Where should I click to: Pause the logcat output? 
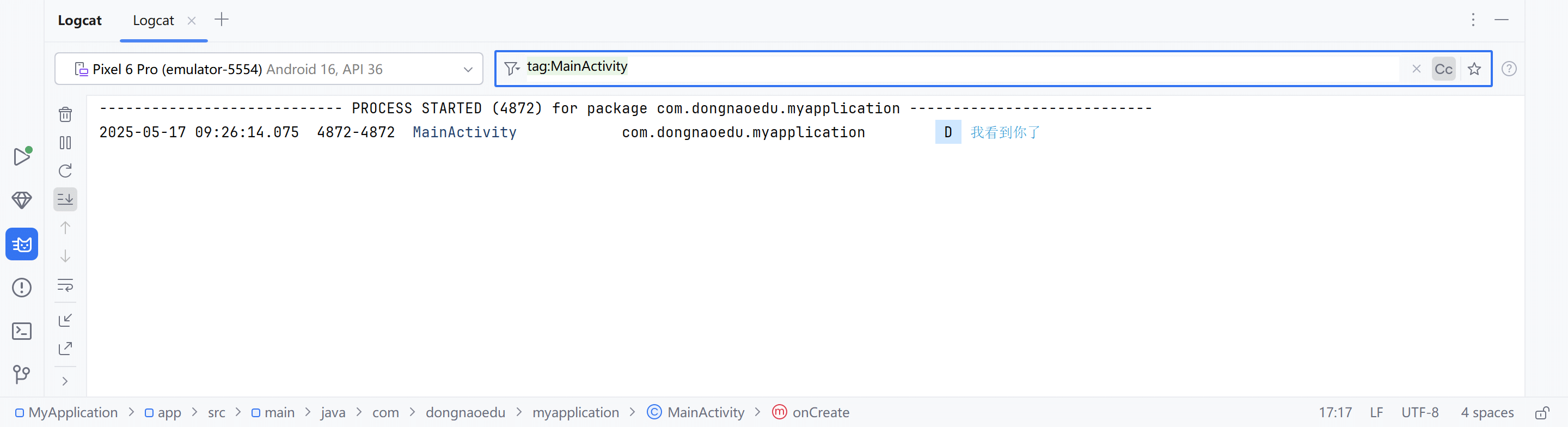coord(65,143)
